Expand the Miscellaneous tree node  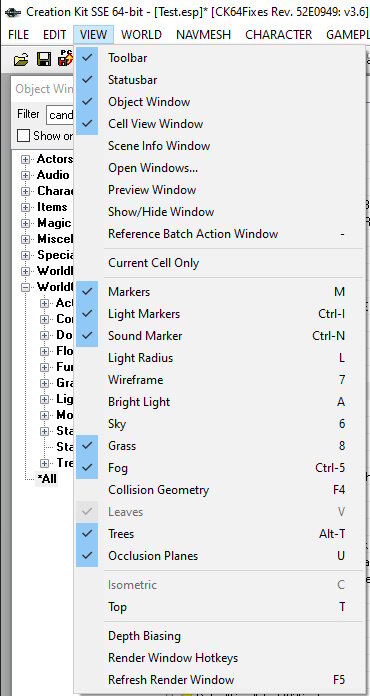click(x=26, y=239)
